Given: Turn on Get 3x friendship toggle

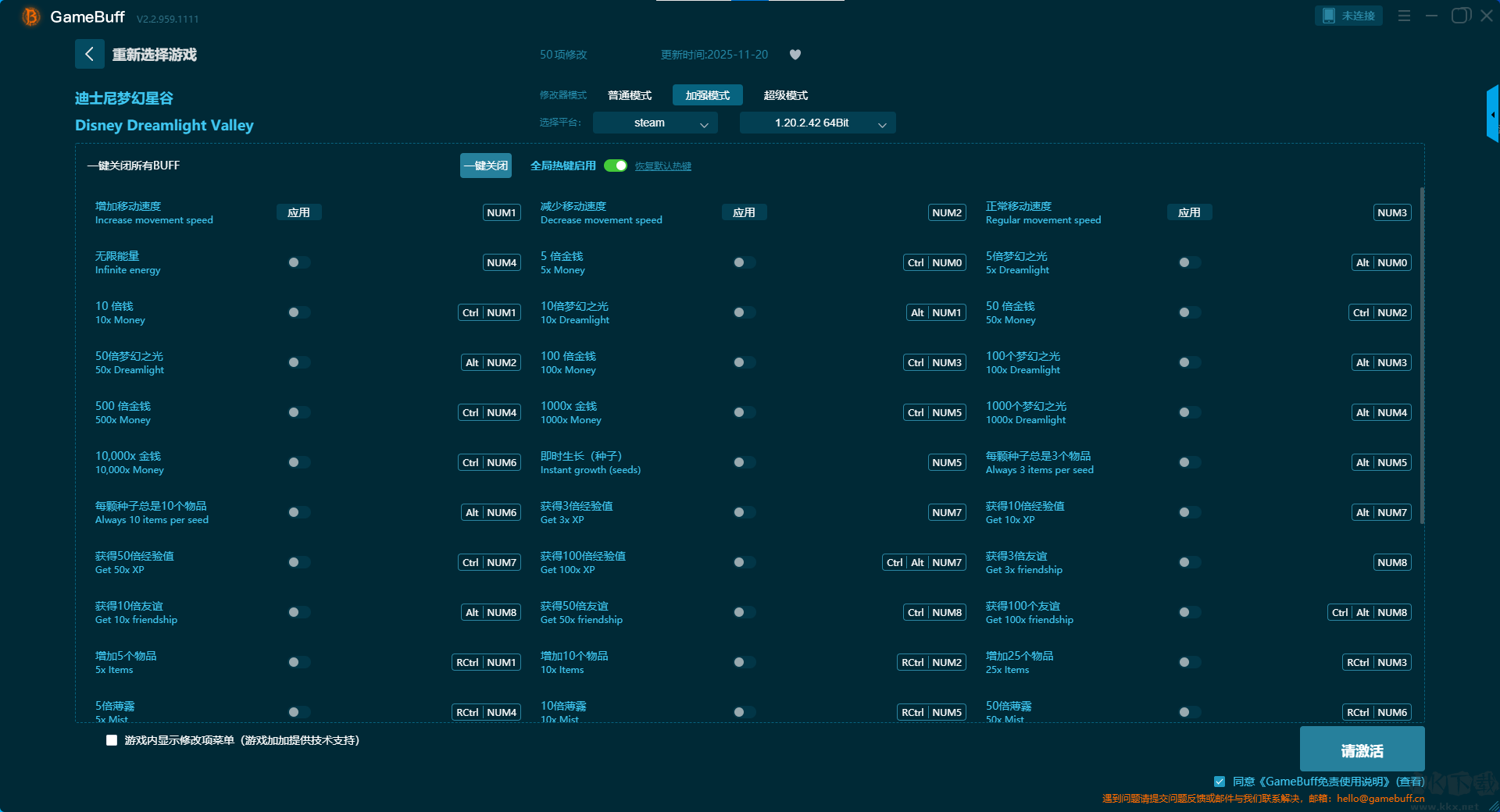Looking at the screenshot, I should [x=1190, y=562].
